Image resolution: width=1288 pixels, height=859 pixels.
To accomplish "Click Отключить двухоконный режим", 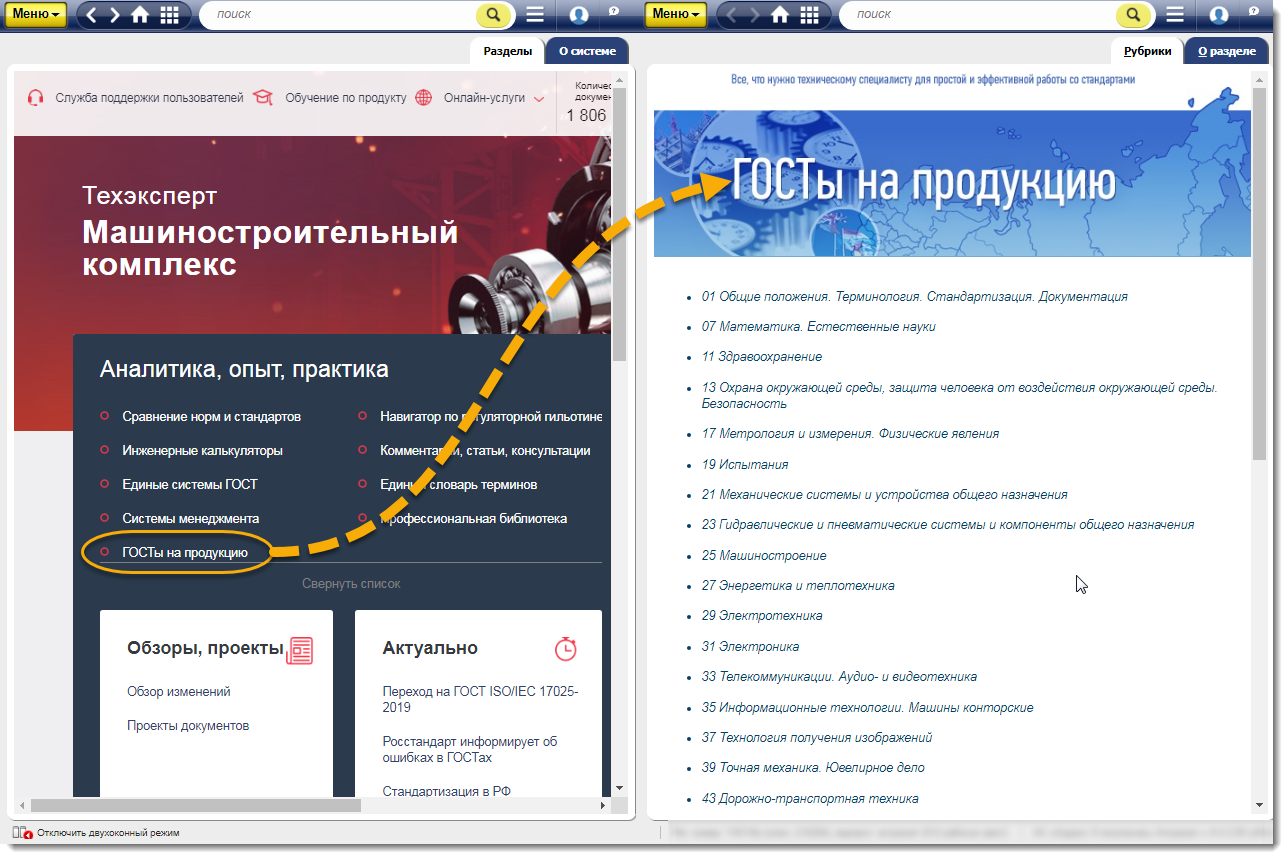I will (x=109, y=832).
